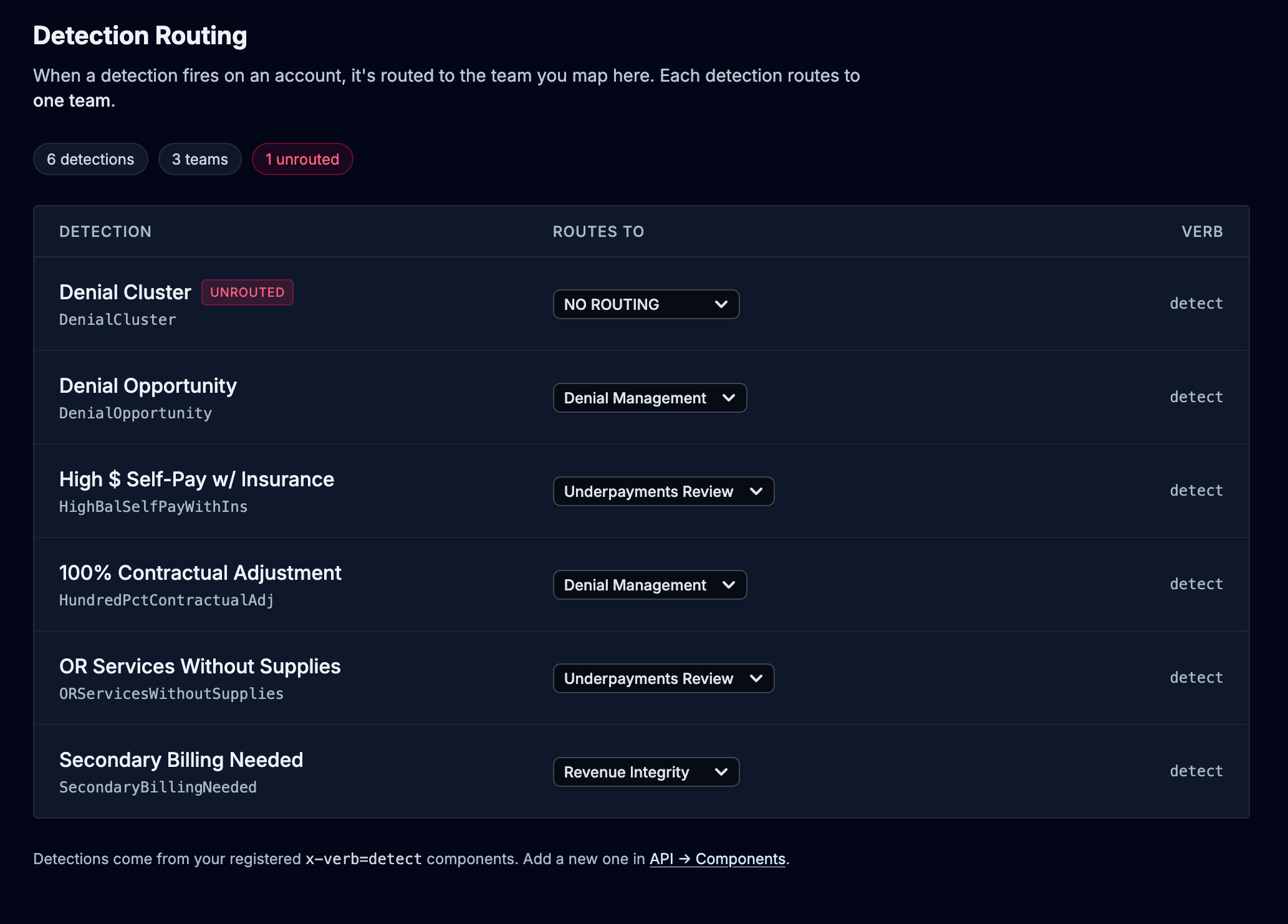This screenshot has height=924, width=1288.
Task: Open the Denial Cluster NO ROUTING dropdown
Action: point(646,304)
